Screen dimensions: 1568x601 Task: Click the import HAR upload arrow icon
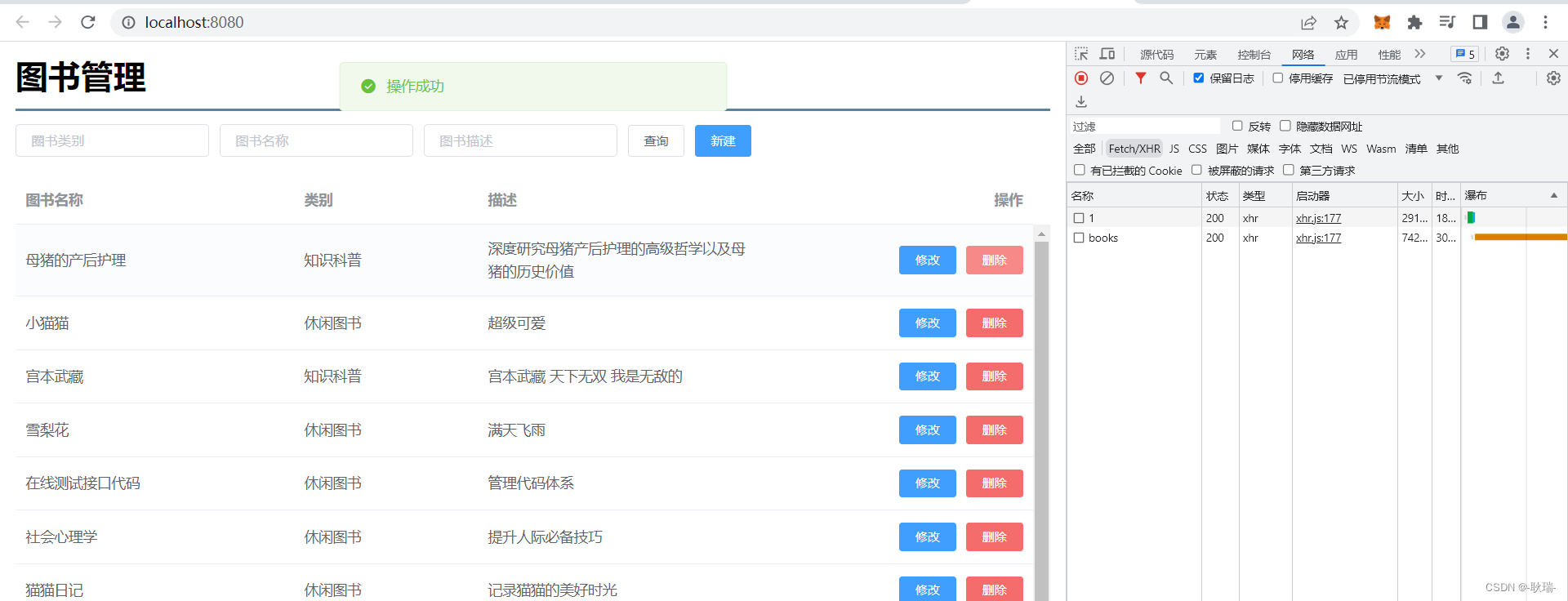tap(1498, 78)
